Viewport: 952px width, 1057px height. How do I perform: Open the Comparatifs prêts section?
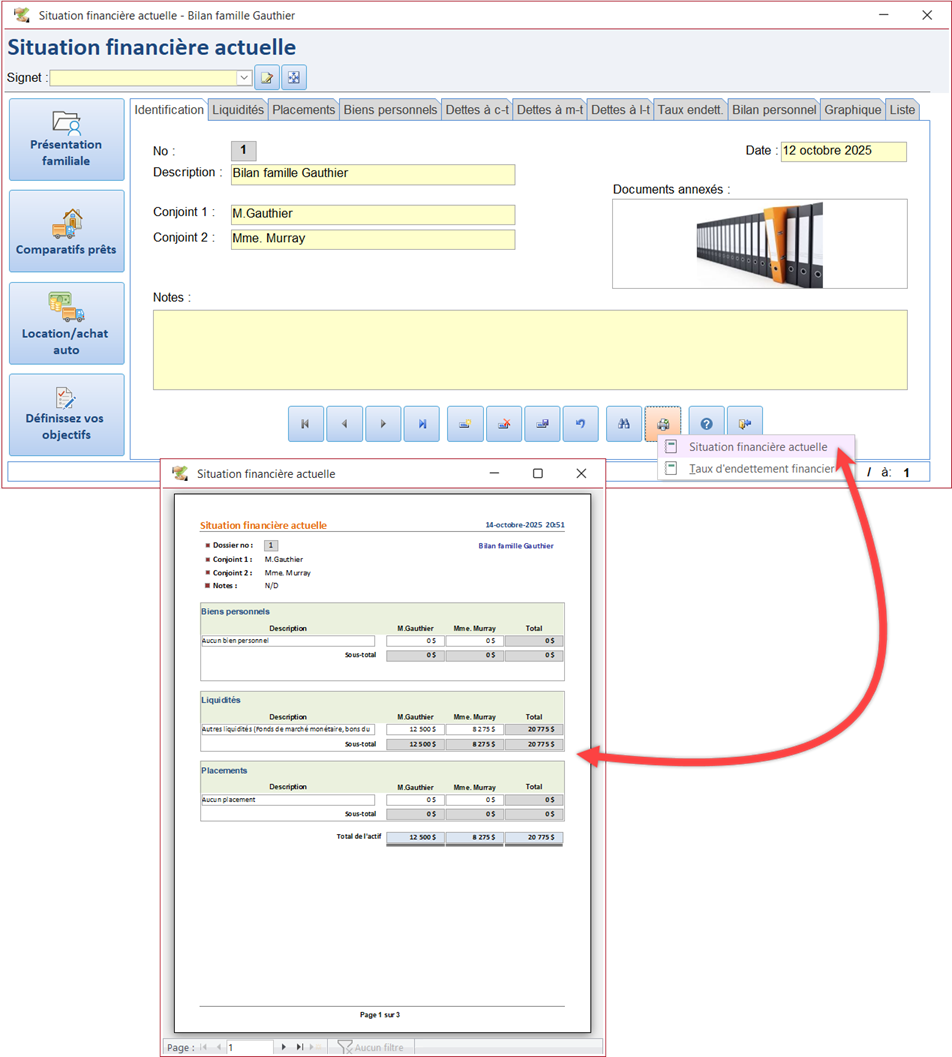[x=67, y=231]
